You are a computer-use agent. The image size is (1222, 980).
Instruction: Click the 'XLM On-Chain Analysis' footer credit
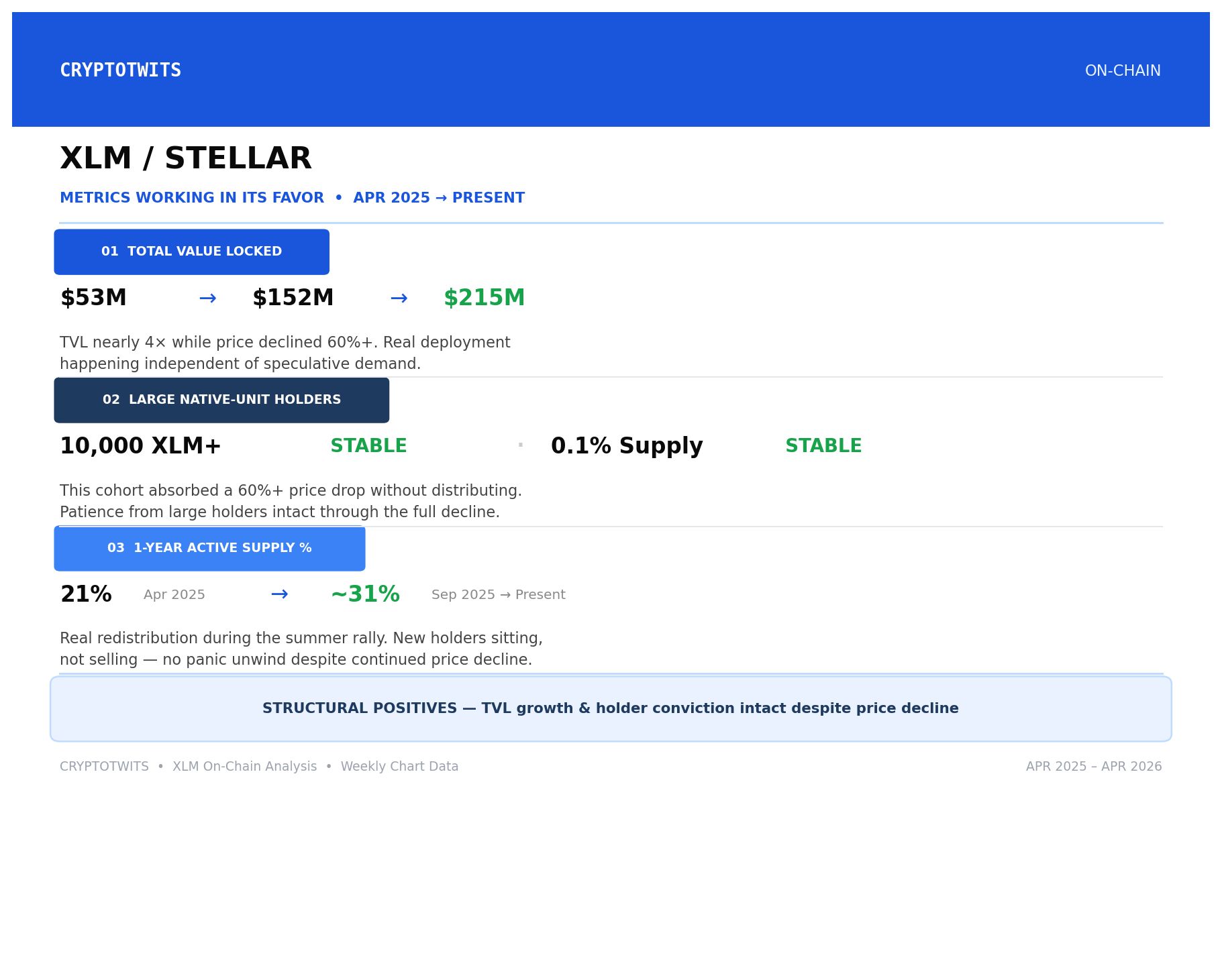(x=245, y=767)
